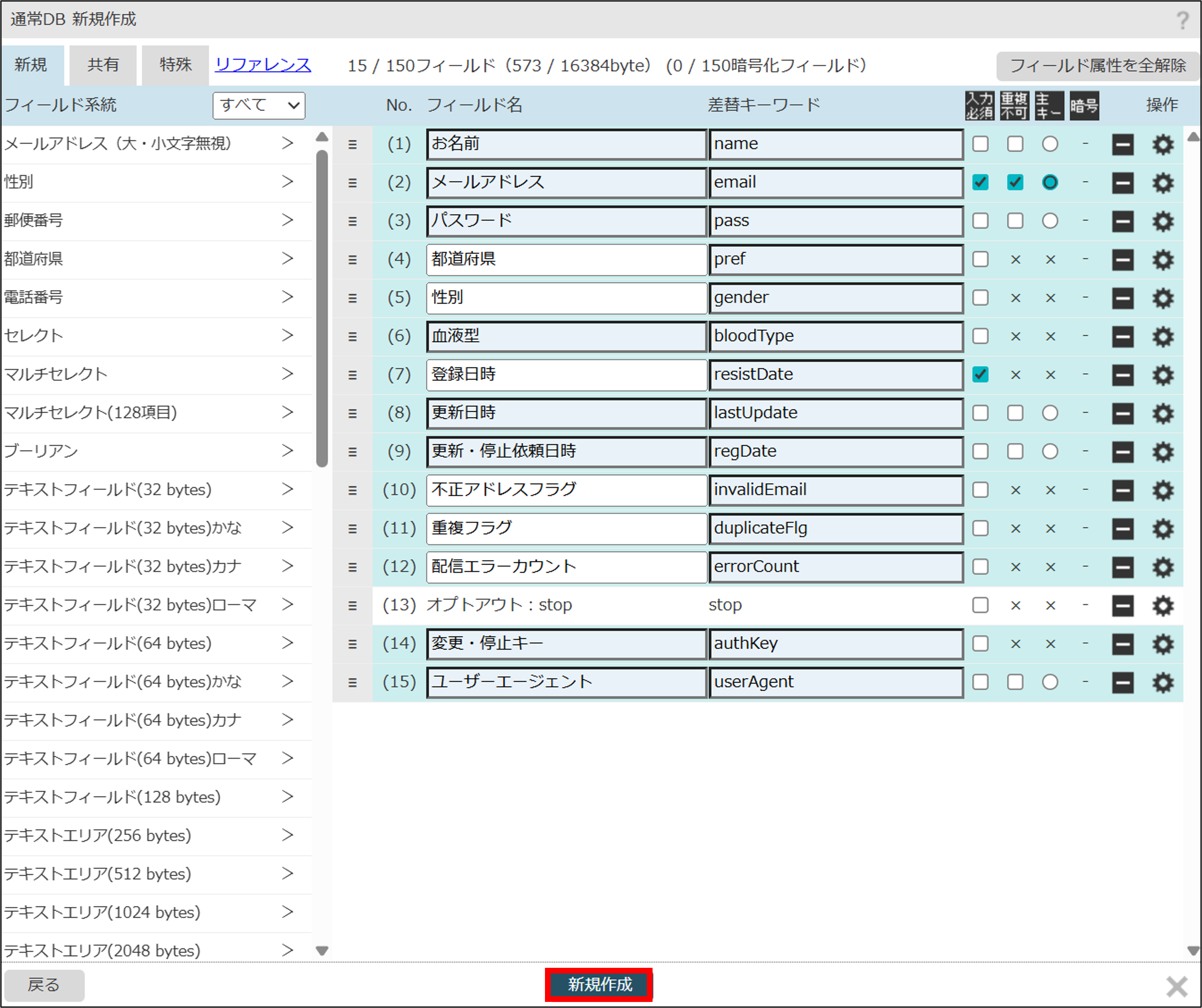
Task: Uncheck 入力必須 for メールアドレス row
Action: pyautogui.click(x=981, y=183)
